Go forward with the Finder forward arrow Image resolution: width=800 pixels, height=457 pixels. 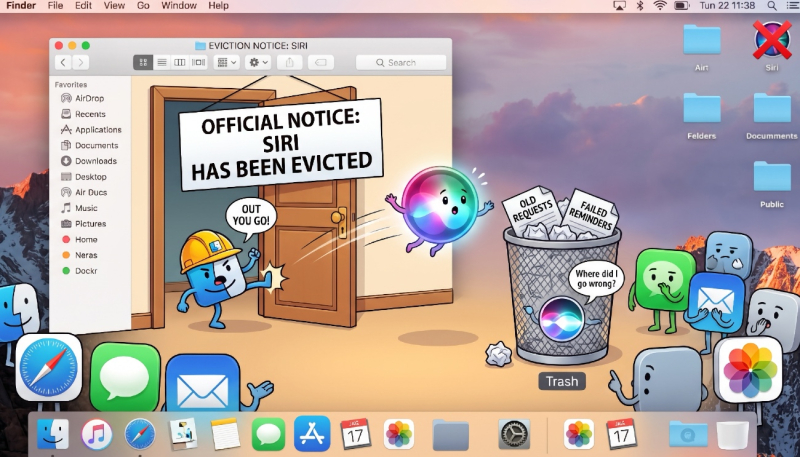pos(81,62)
